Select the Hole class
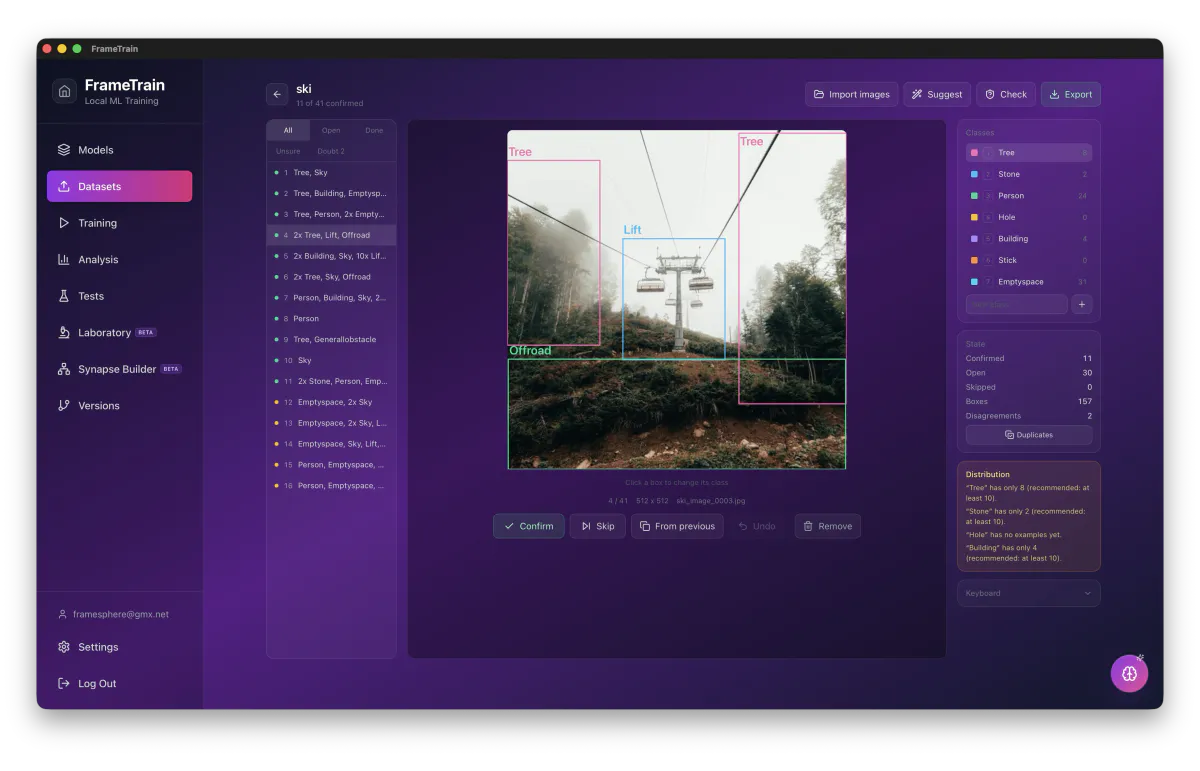This screenshot has width=1200, height=771. click(x=1028, y=217)
